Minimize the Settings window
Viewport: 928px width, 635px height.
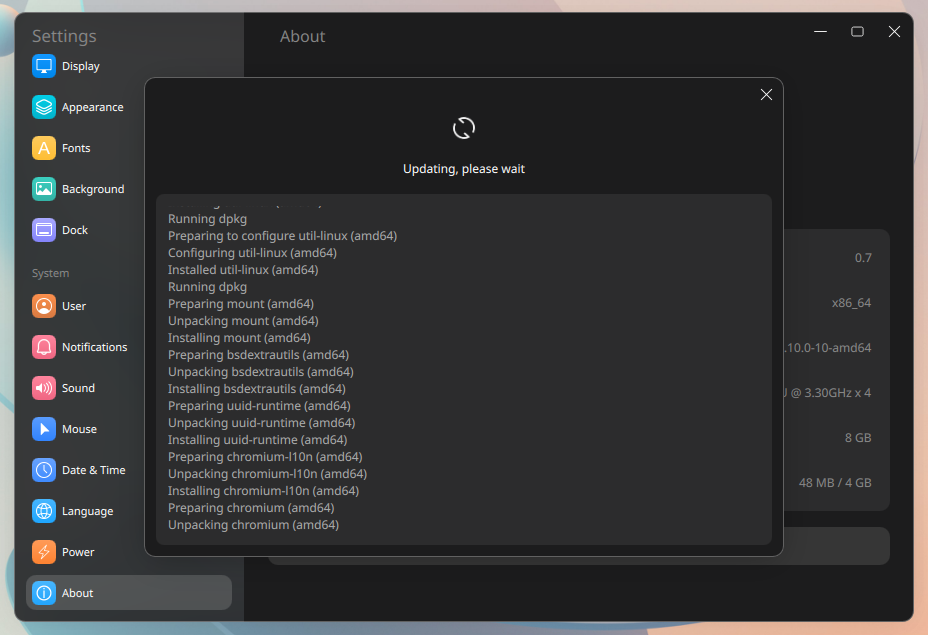820,31
